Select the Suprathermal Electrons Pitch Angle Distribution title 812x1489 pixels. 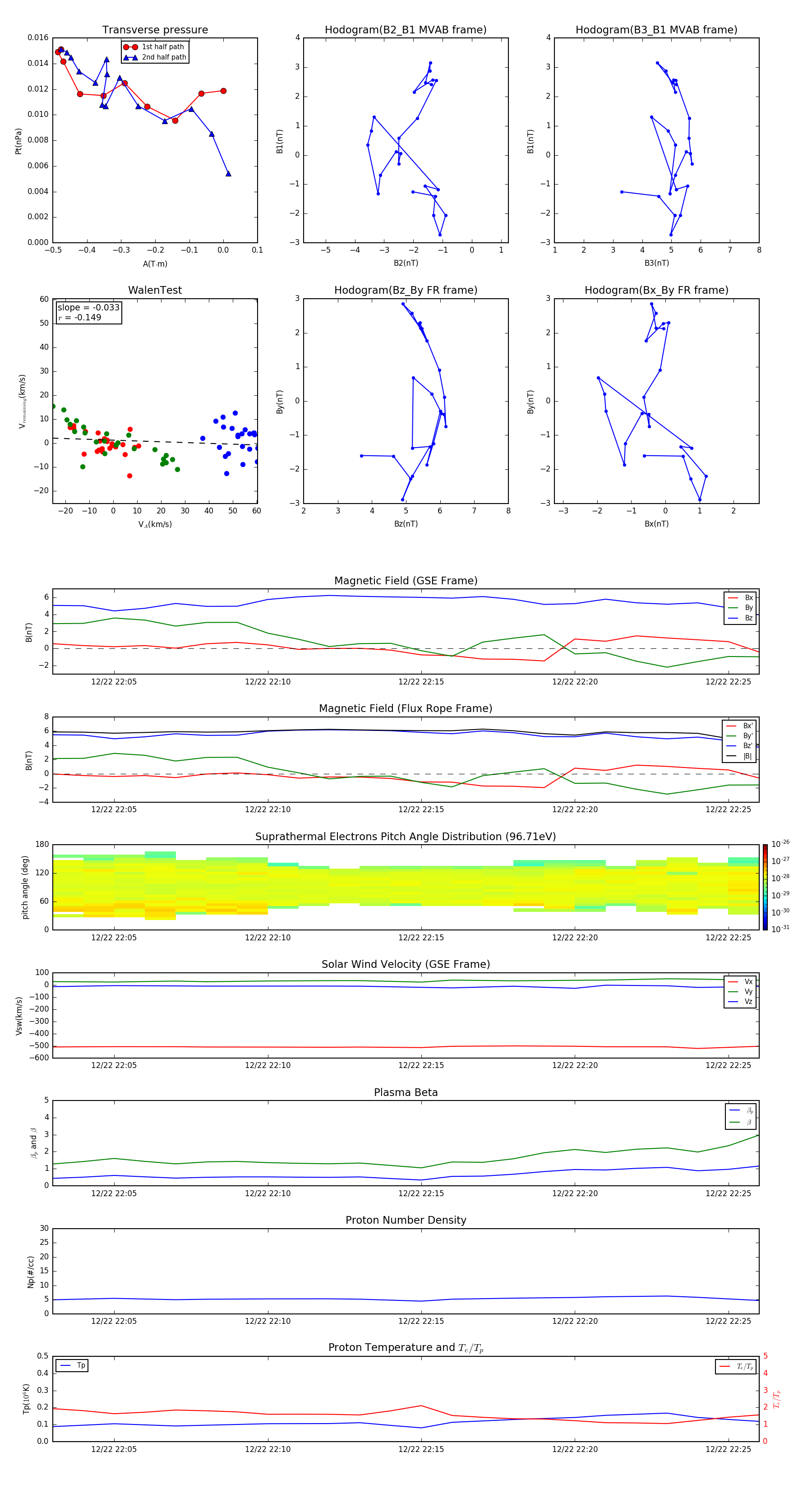406,837
